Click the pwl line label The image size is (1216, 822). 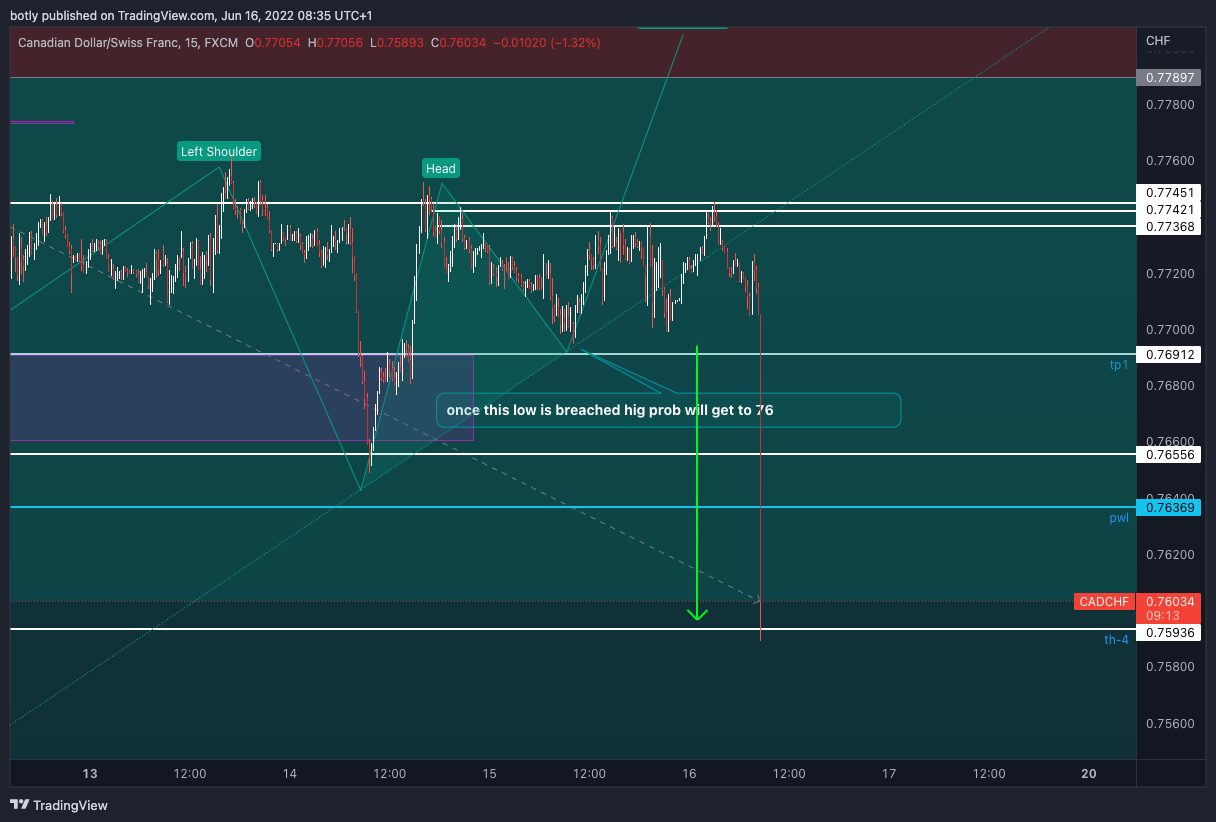coord(1119,518)
